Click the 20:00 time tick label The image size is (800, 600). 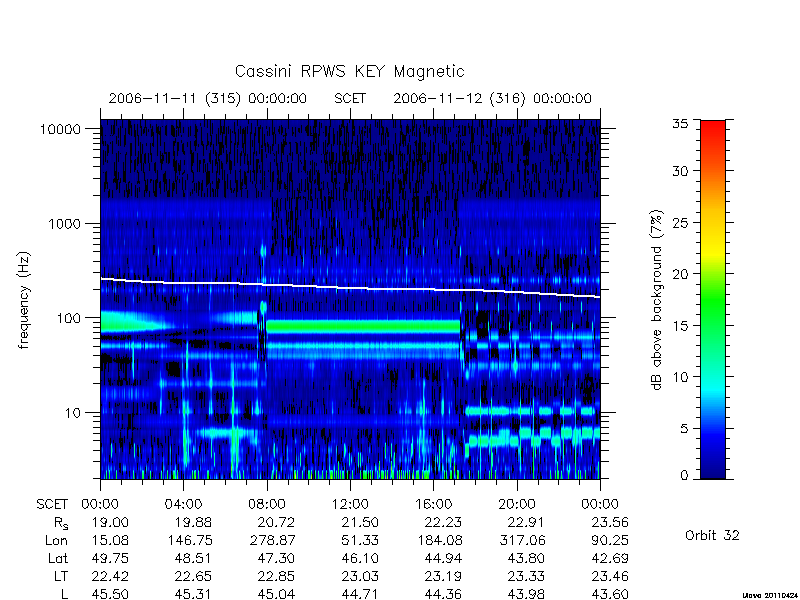tap(517, 505)
